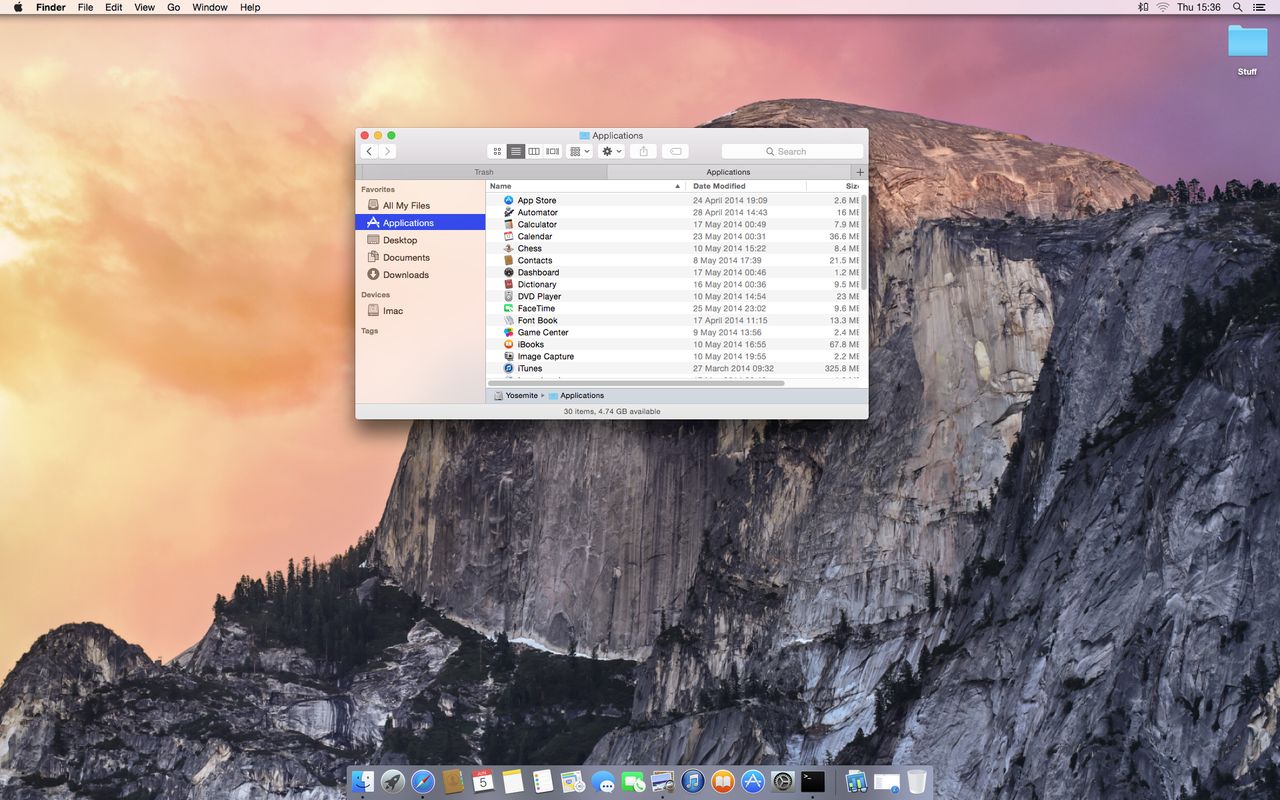Add a new Finder tab with plus button
The height and width of the screenshot is (800, 1280).
click(860, 172)
